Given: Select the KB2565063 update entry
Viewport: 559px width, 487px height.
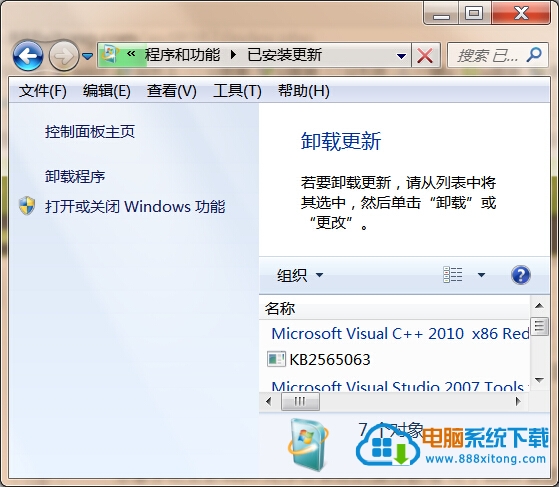Looking at the screenshot, I should tap(330, 359).
